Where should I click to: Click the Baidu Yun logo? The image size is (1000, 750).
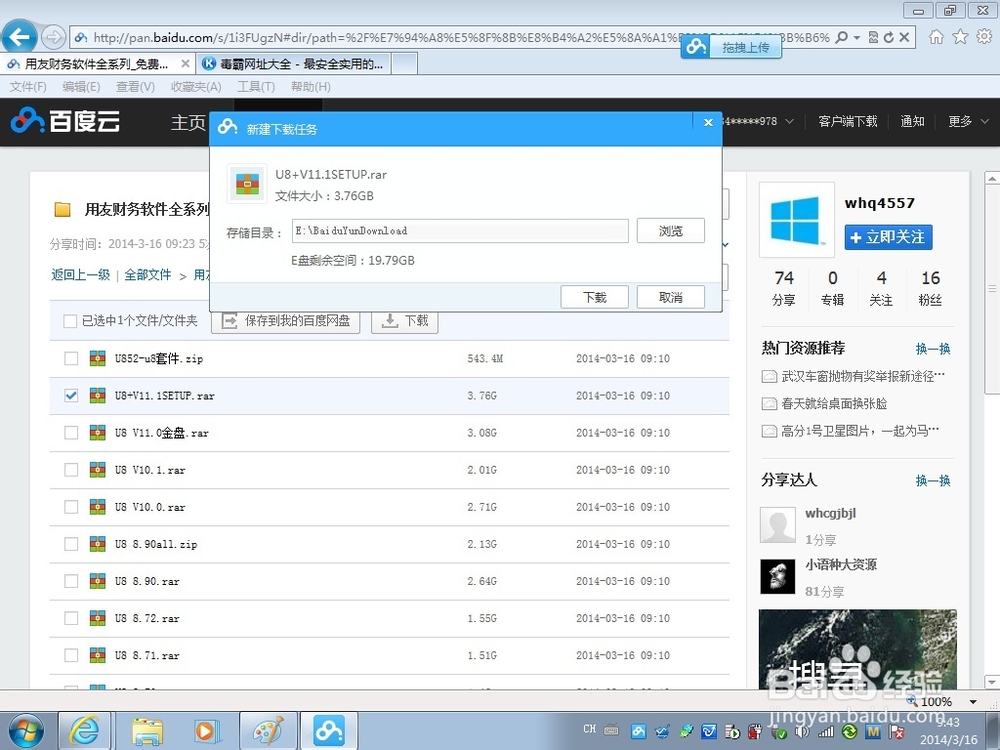[x=65, y=121]
